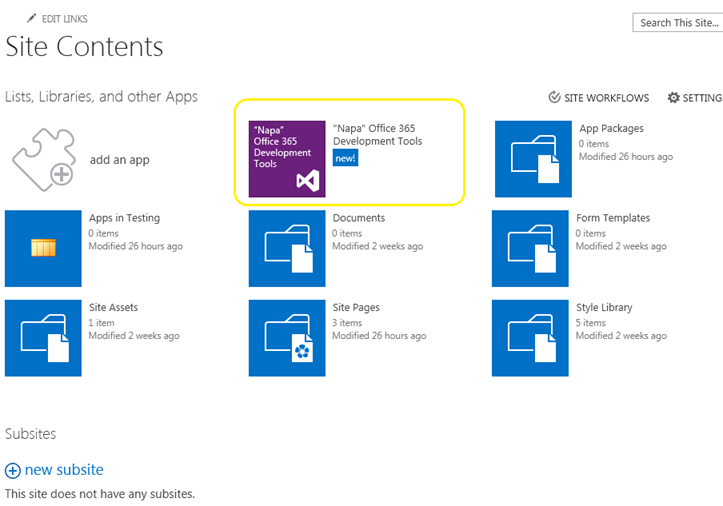
Task: Click "0 items" under Apps in Testing
Action: click(x=104, y=233)
